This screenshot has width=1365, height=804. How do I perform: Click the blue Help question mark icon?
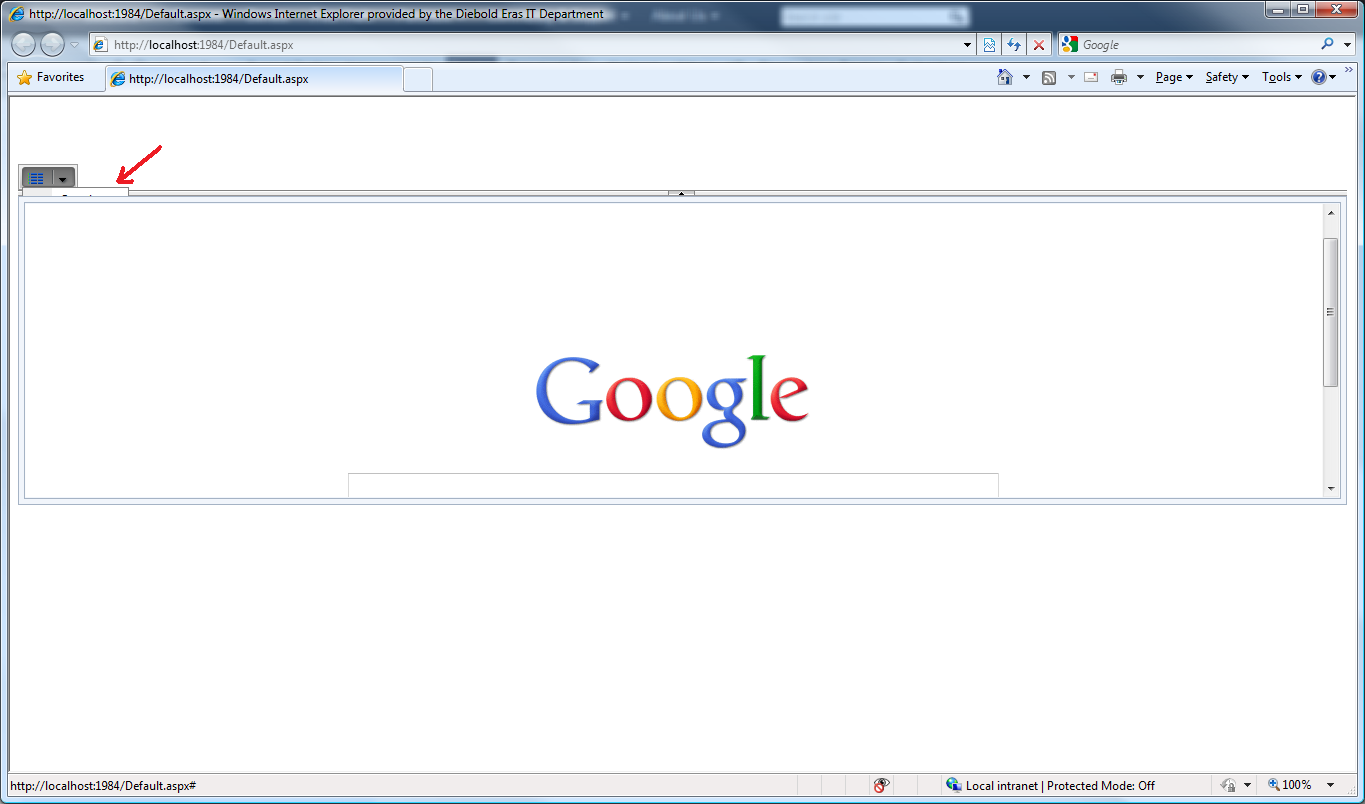[x=1319, y=77]
